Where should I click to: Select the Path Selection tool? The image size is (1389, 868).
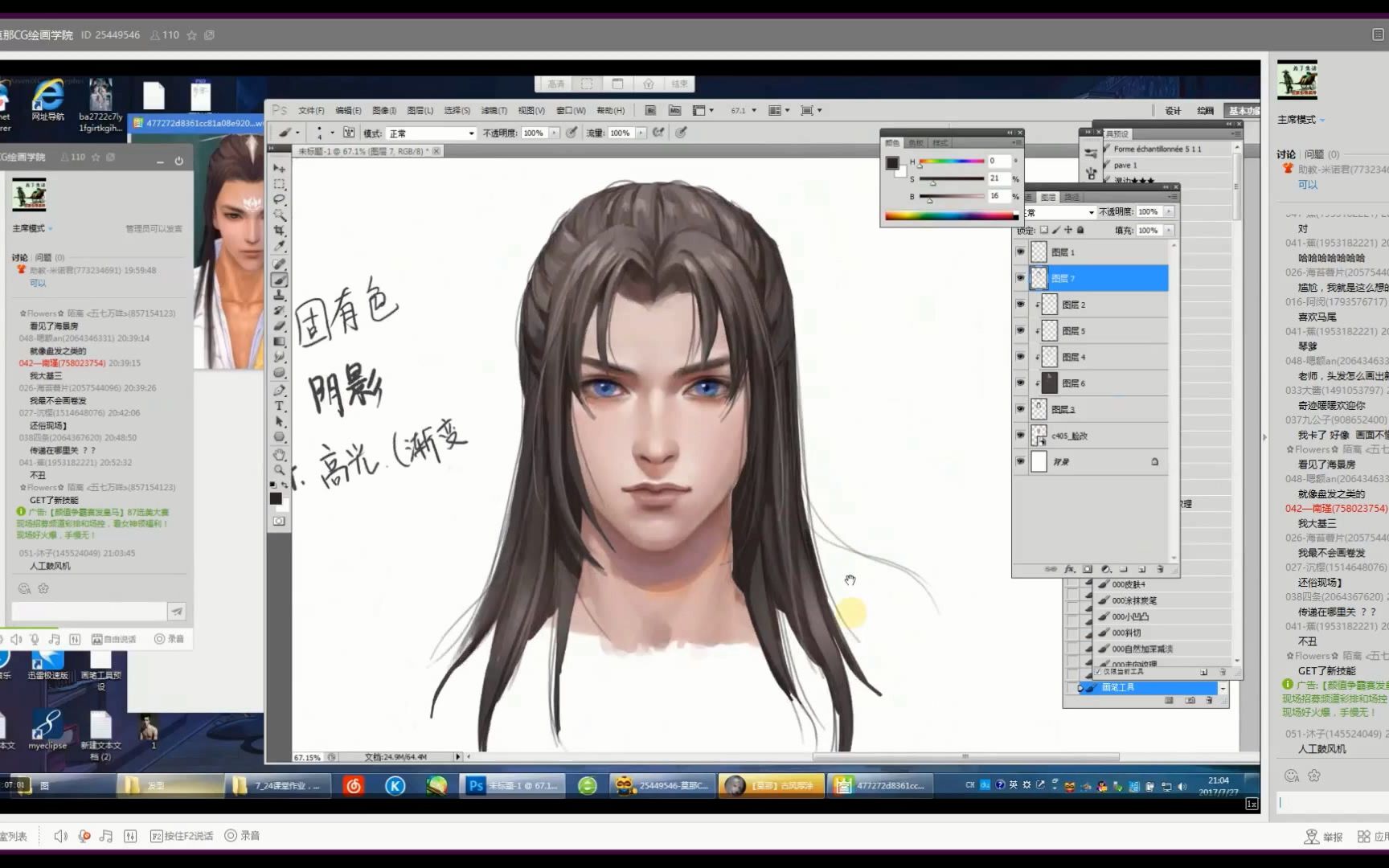(279, 421)
